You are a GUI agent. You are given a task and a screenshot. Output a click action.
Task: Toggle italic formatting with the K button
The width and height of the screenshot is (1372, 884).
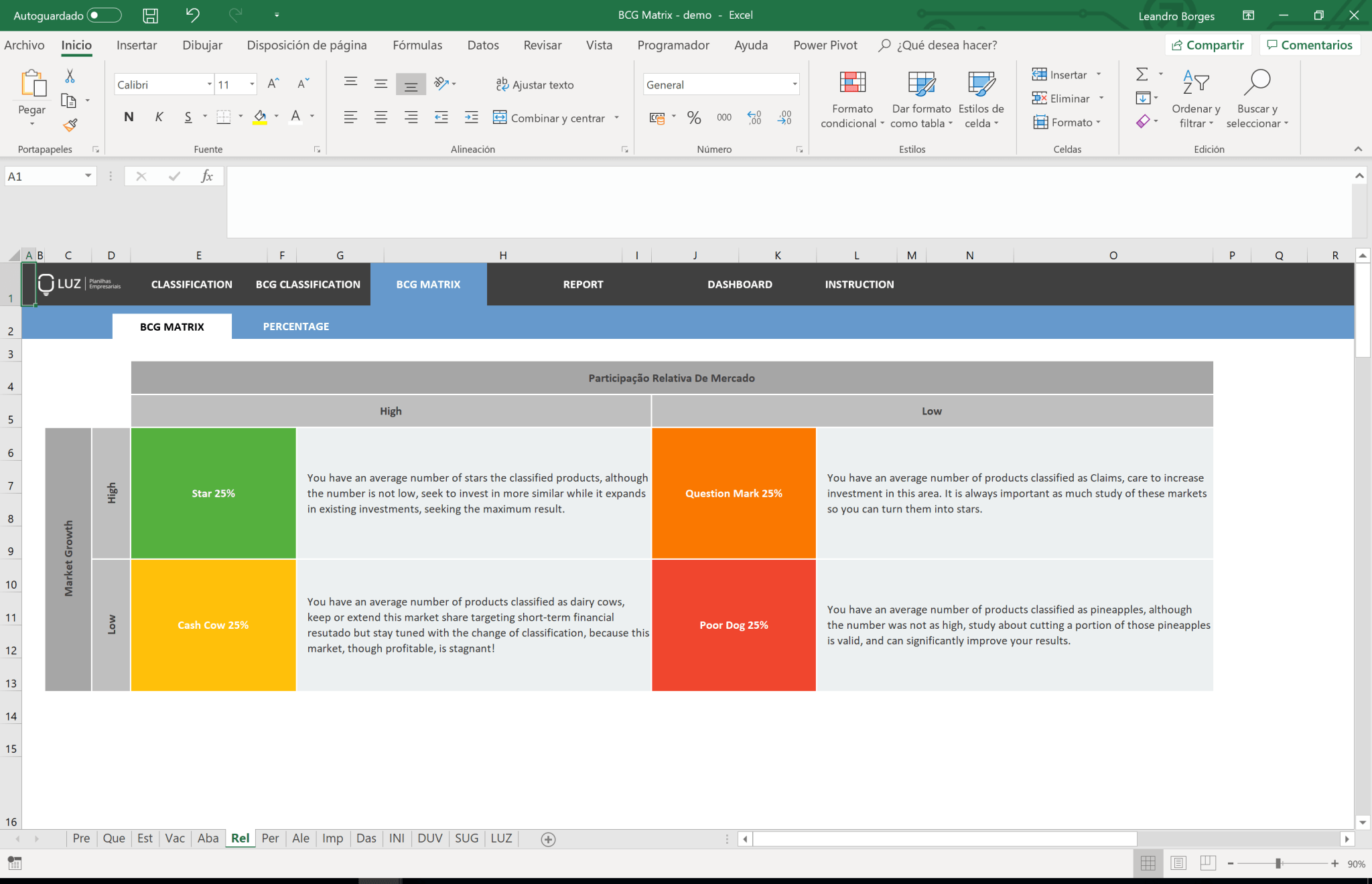[159, 117]
